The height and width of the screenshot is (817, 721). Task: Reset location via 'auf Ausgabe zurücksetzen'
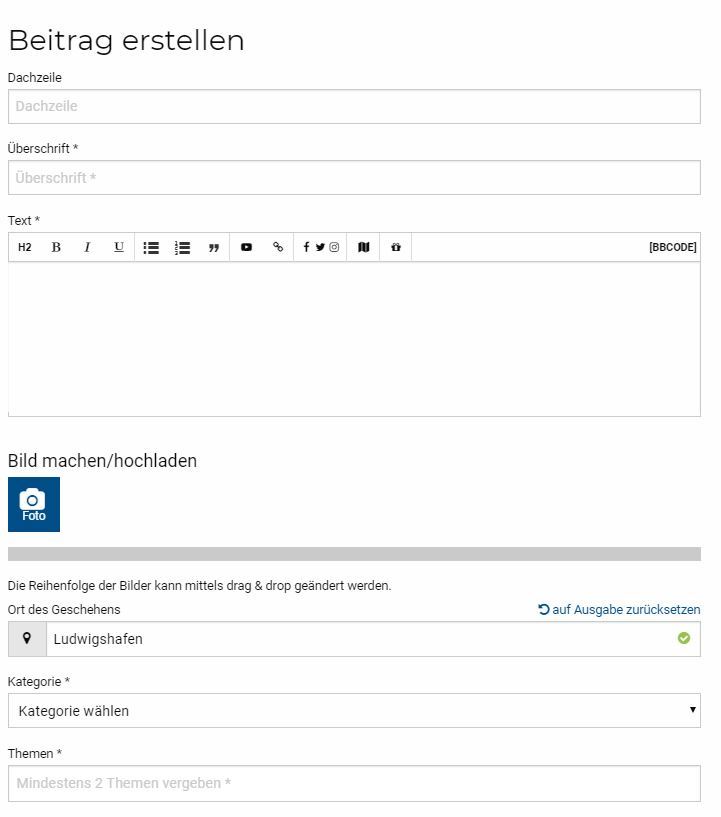click(619, 609)
